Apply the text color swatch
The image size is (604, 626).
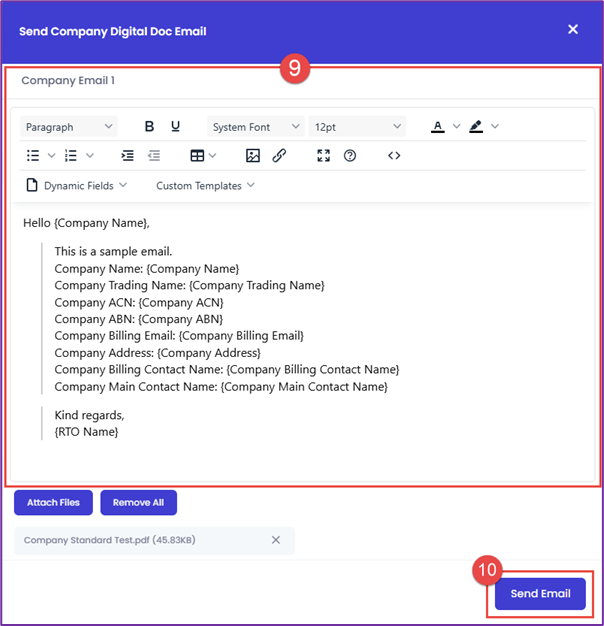click(438, 127)
